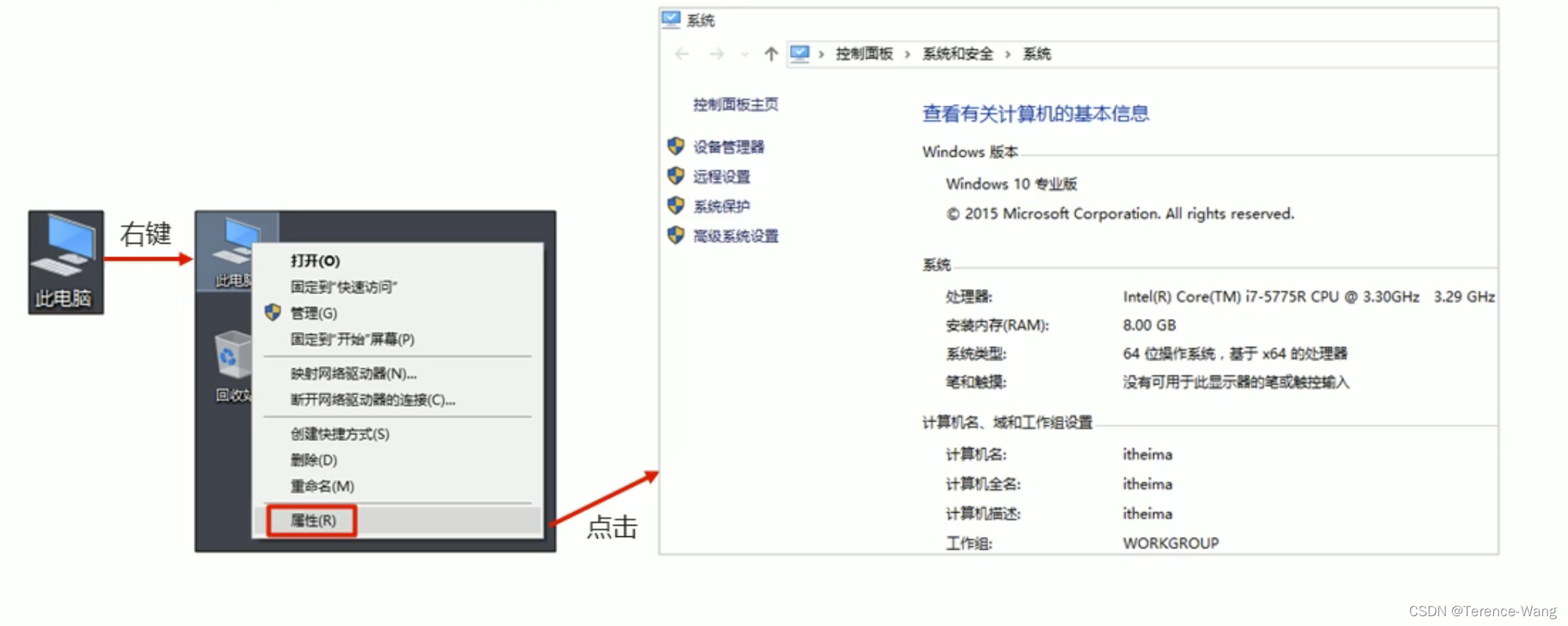Click the 系统 window title bar icon
Screen dimensions: 1568x626
tap(671, 20)
